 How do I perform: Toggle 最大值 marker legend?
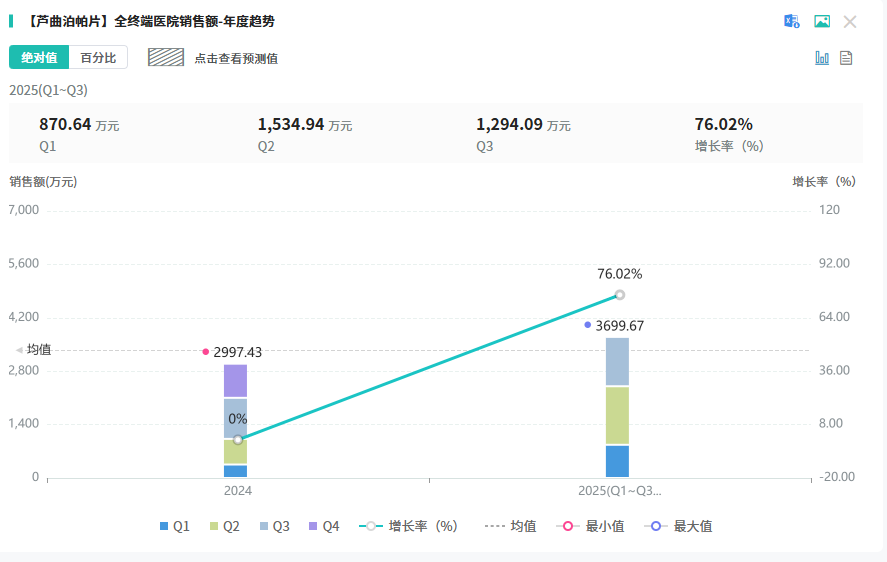pyautogui.click(x=678, y=526)
